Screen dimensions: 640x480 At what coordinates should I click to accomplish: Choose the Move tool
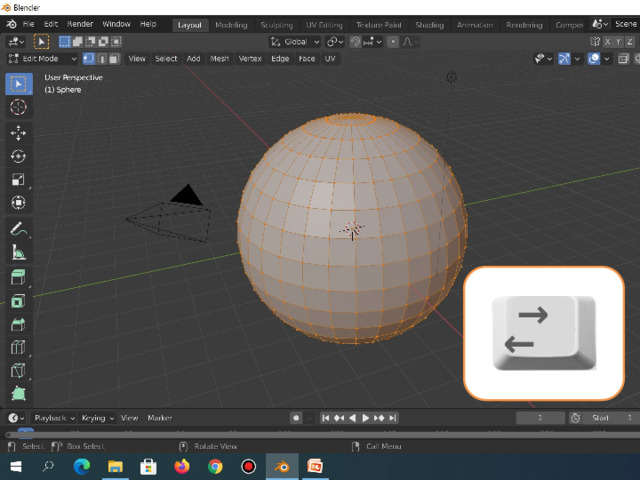point(18,133)
